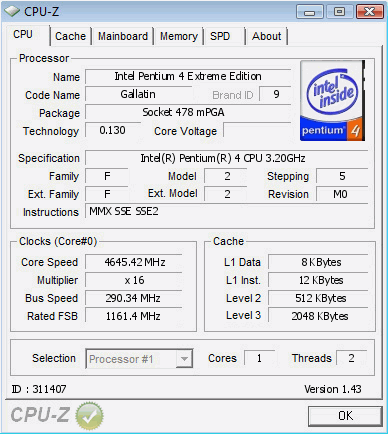Click the Cores value 1
Image resolution: width=388 pixels, height=434 pixels.
coord(259,358)
